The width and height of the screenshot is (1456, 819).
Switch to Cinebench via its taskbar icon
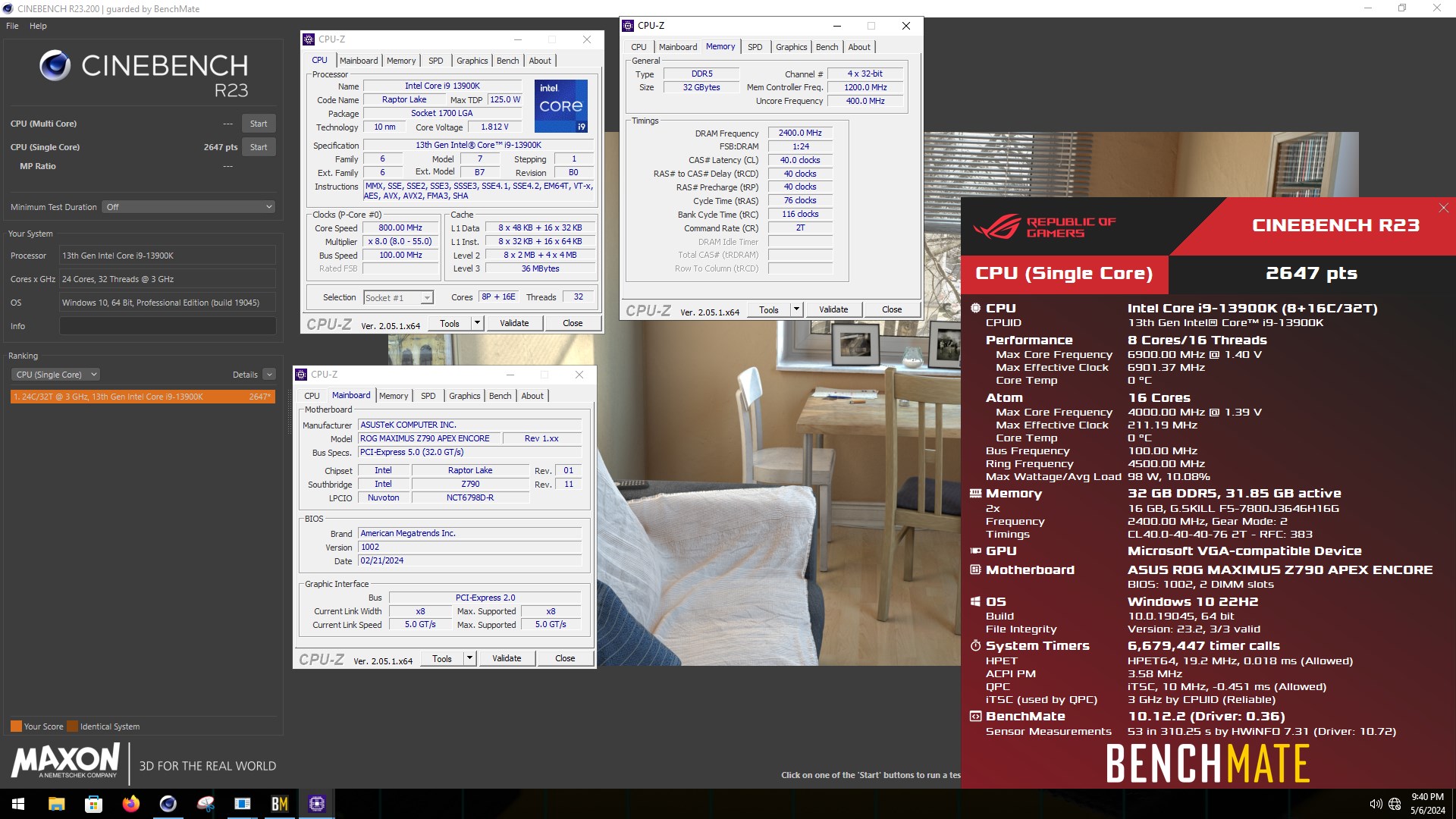168,804
